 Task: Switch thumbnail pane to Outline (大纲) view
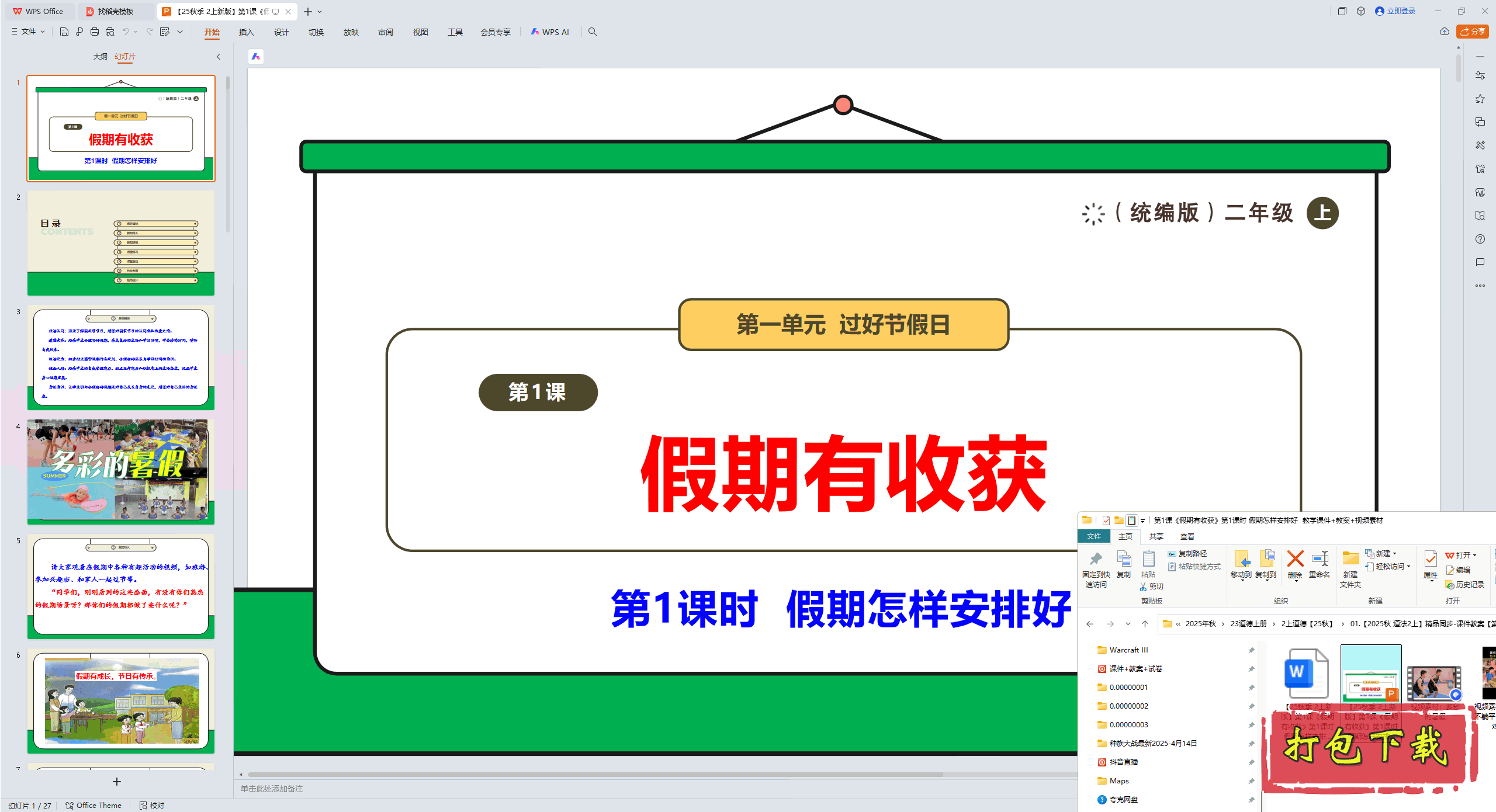coord(100,57)
